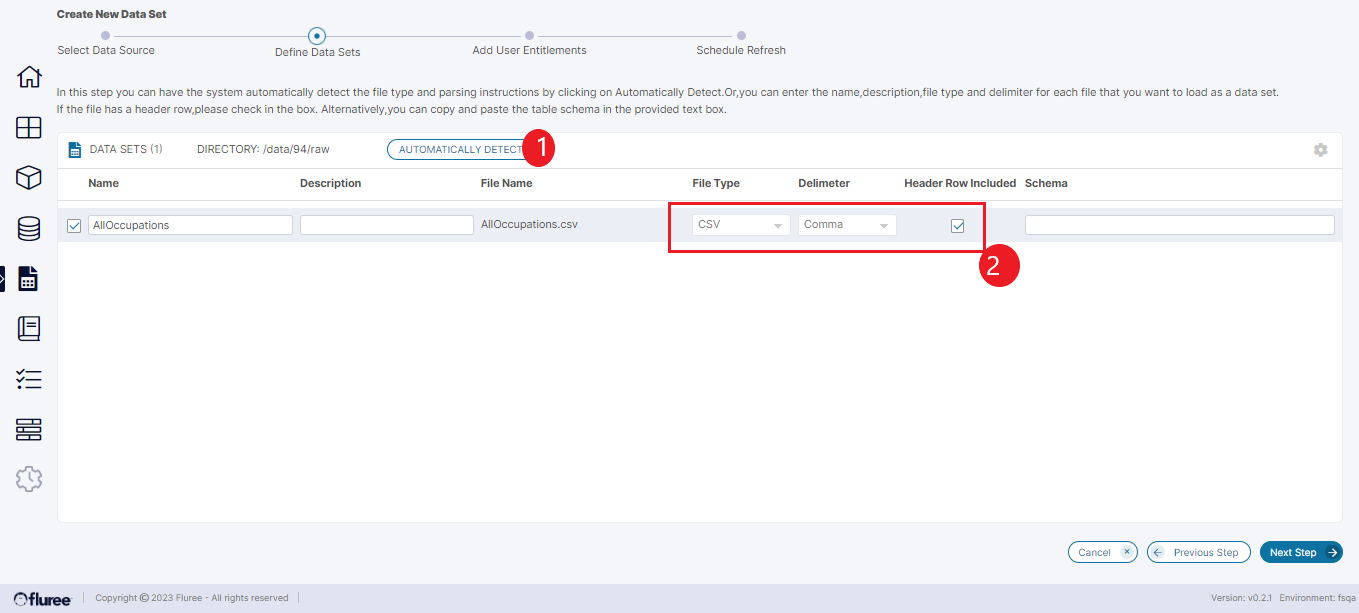The width and height of the screenshot is (1359, 613).
Task: Click the server rows sidebar icon
Action: tap(29, 430)
